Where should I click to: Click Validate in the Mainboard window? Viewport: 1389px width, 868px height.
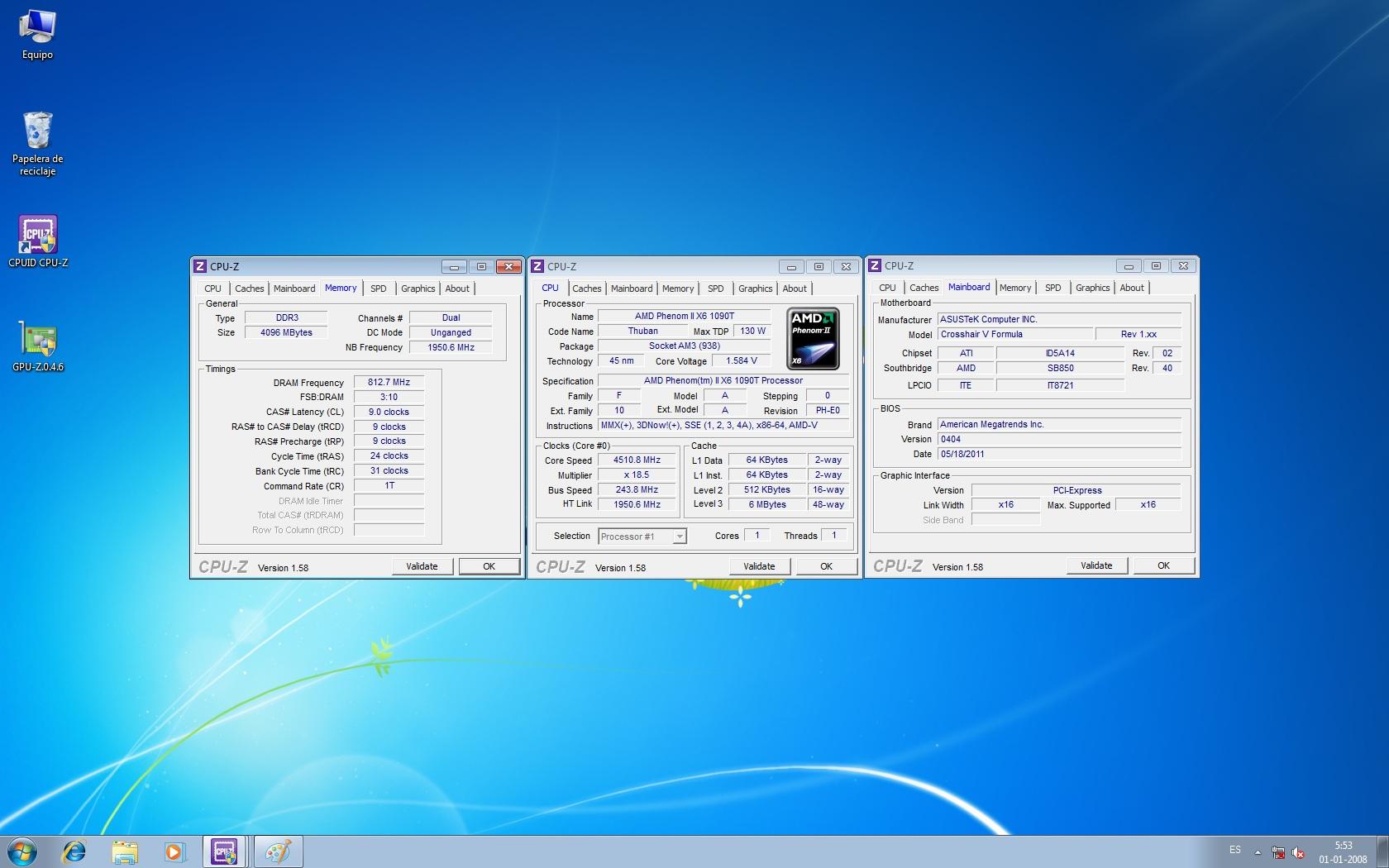tap(1096, 565)
